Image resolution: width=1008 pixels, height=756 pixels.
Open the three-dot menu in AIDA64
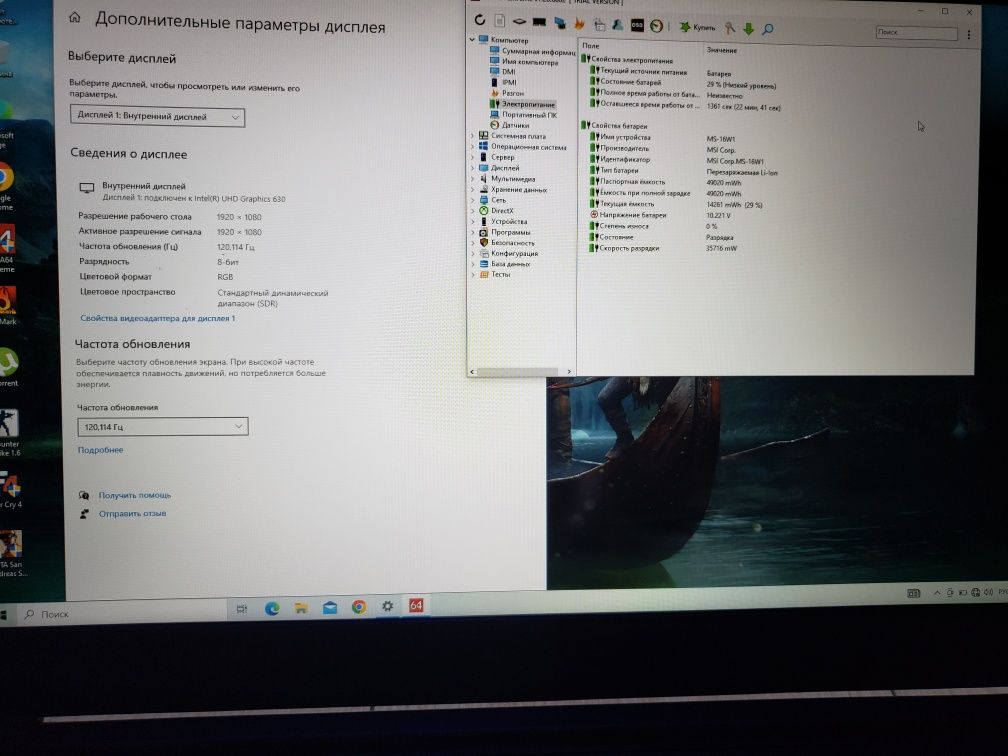968,35
